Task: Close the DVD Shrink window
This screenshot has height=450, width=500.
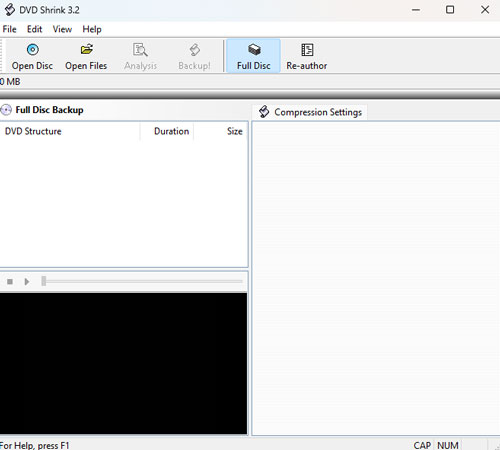Action: point(485,10)
